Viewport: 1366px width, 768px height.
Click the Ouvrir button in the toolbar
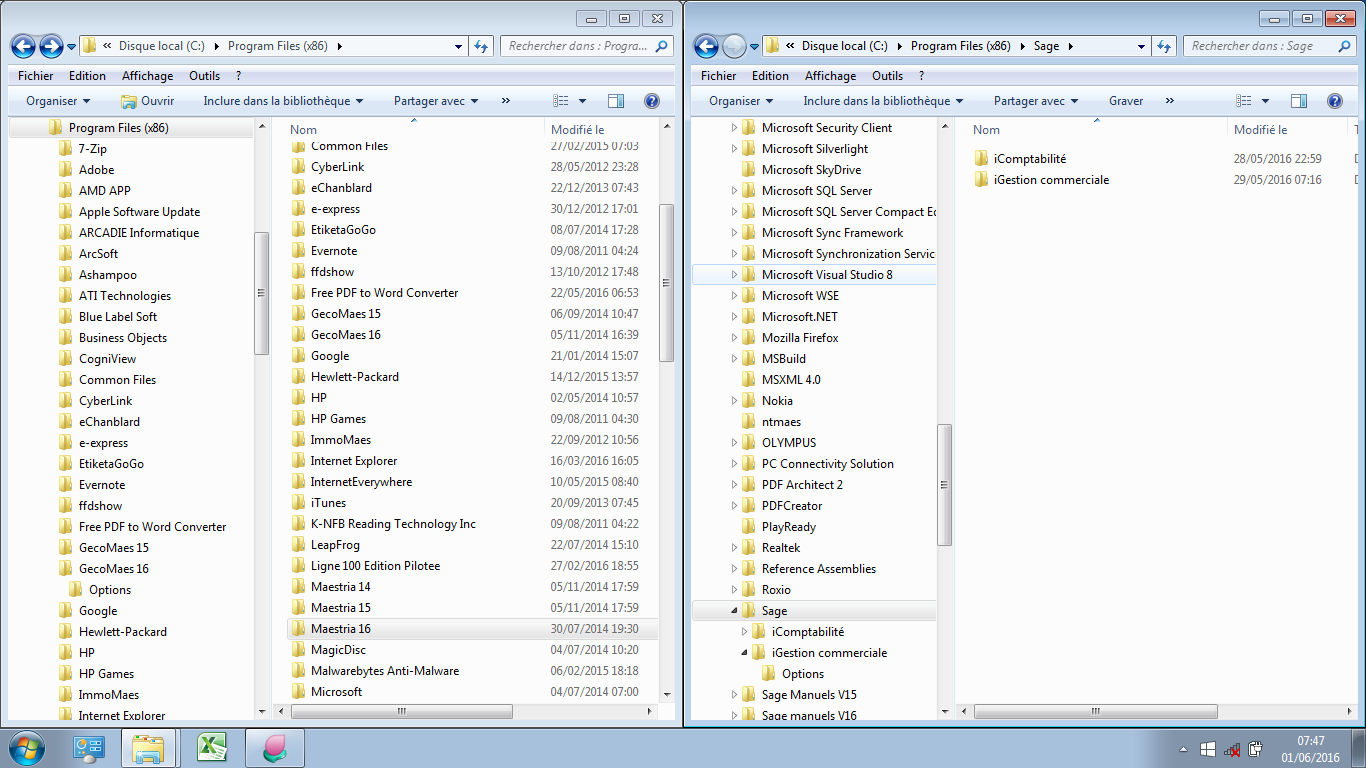[147, 101]
